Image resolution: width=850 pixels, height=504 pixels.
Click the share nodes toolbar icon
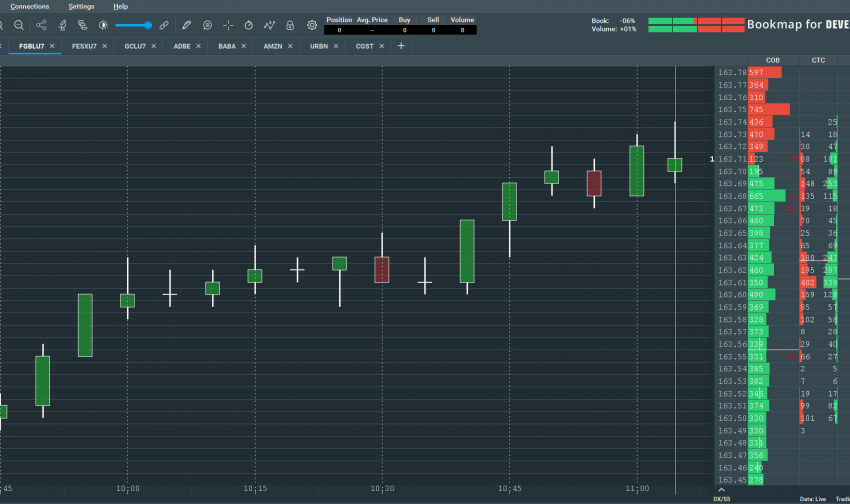(x=41, y=25)
